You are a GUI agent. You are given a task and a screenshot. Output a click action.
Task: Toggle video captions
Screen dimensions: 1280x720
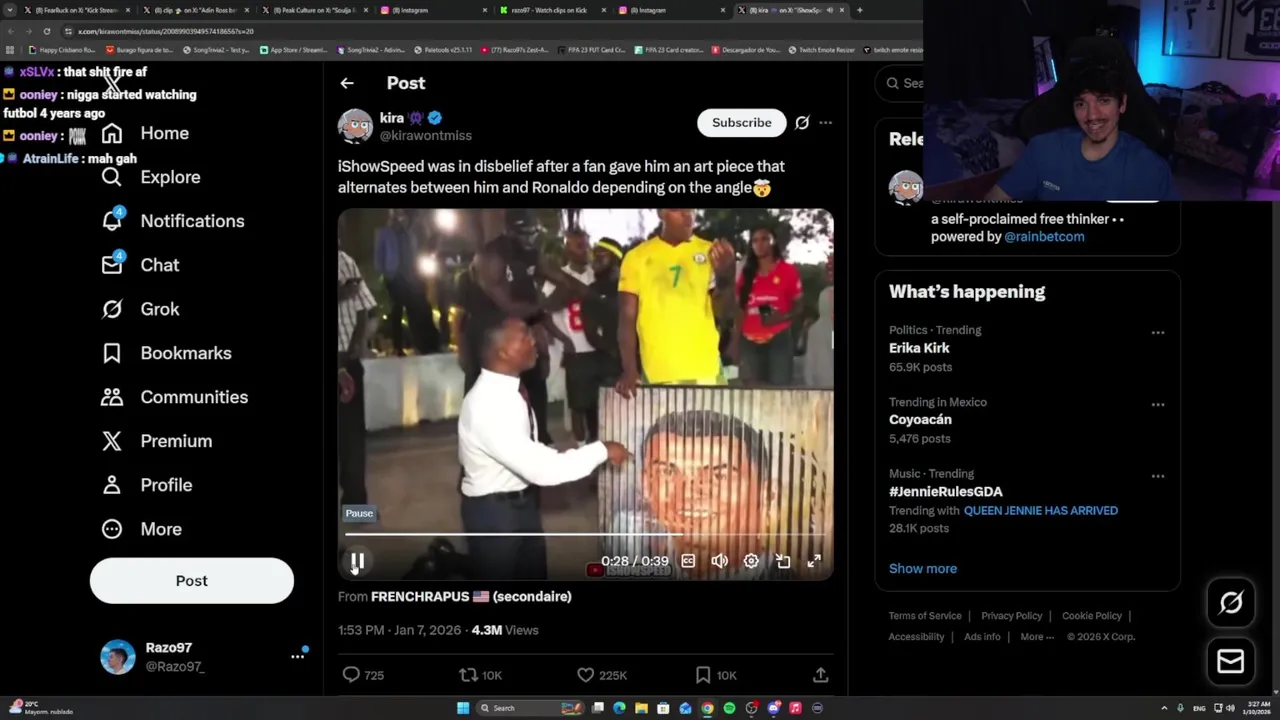tap(688, 561)
